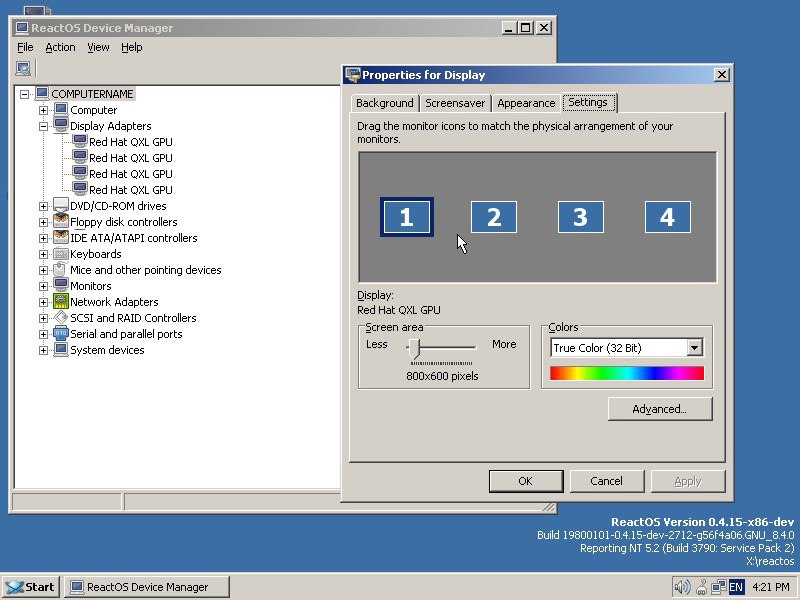Expand the DVD/CD-ROM drives node

click(x=43, y=206)
